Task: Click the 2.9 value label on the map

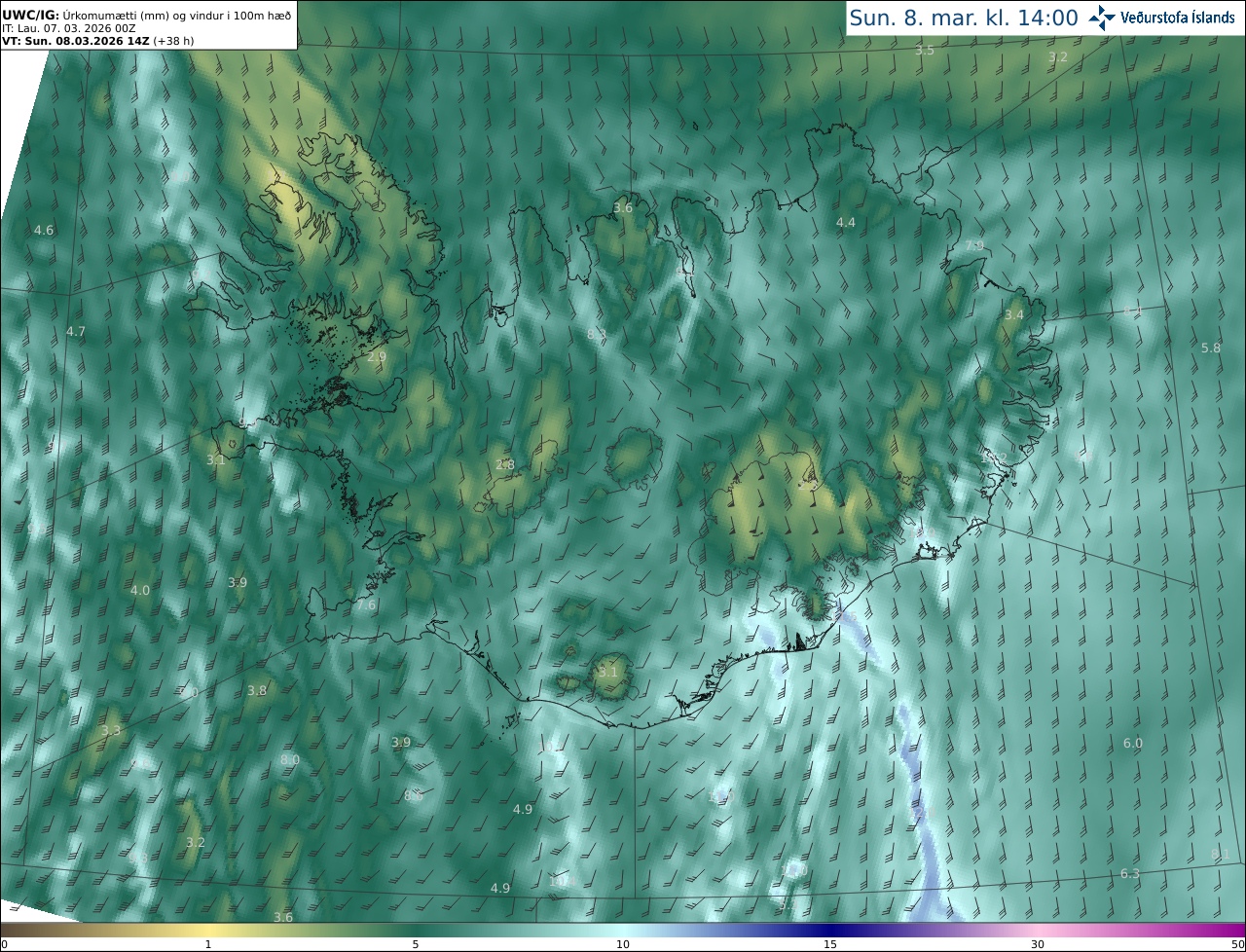Action: [x=377, y=357]
